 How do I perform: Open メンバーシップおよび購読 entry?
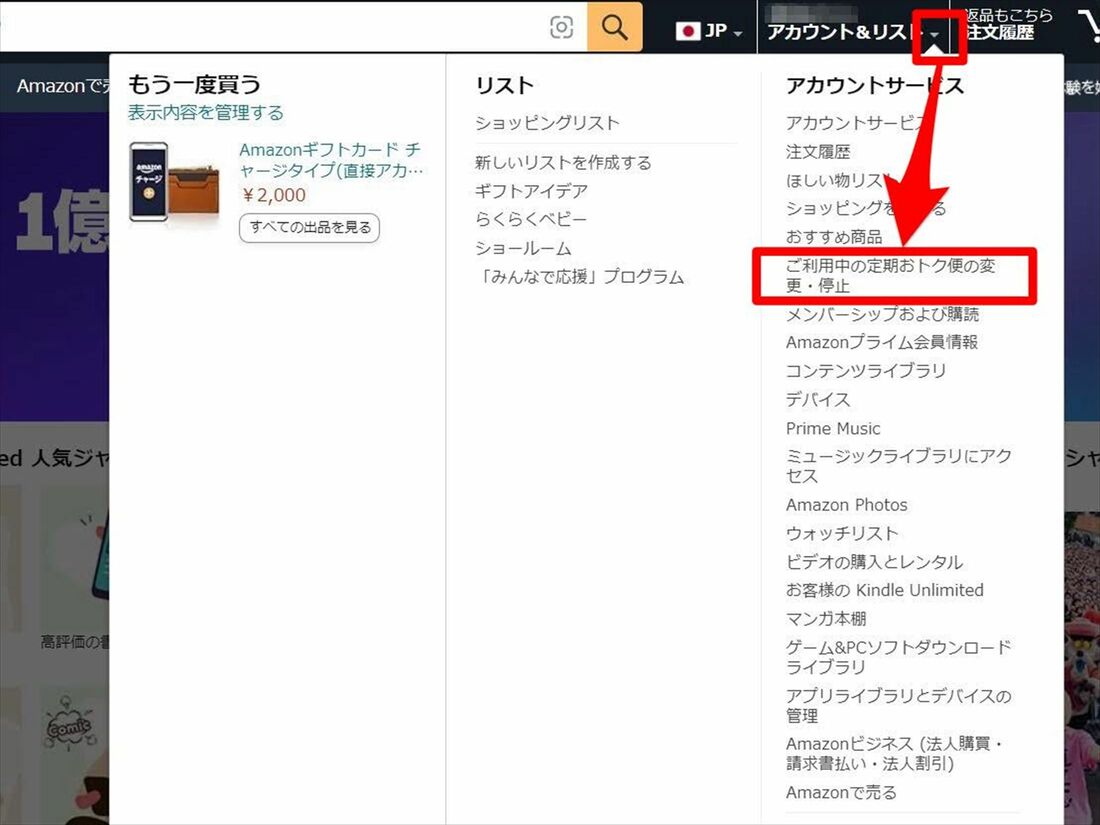pyautogui.click(x=883, y=314)
